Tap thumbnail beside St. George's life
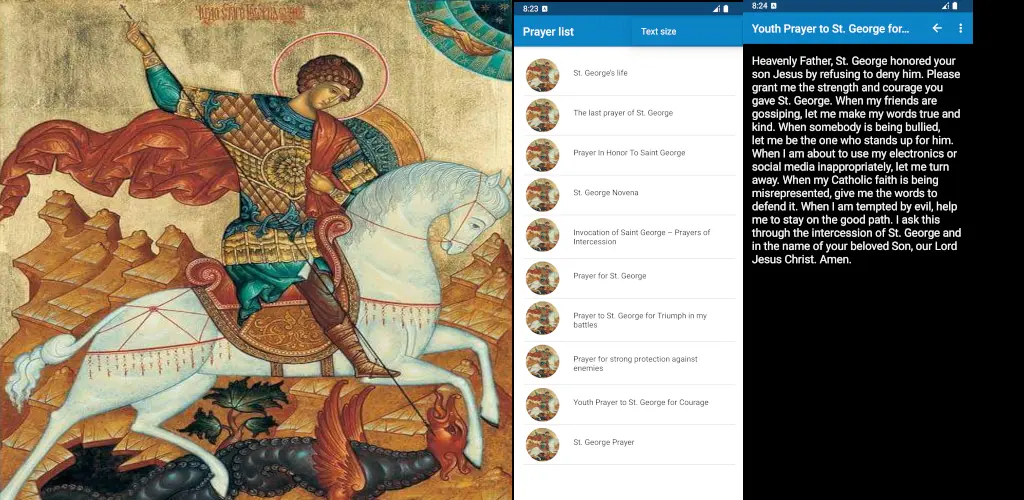Viewport: 1024px width, 500px height. point(542,75)
